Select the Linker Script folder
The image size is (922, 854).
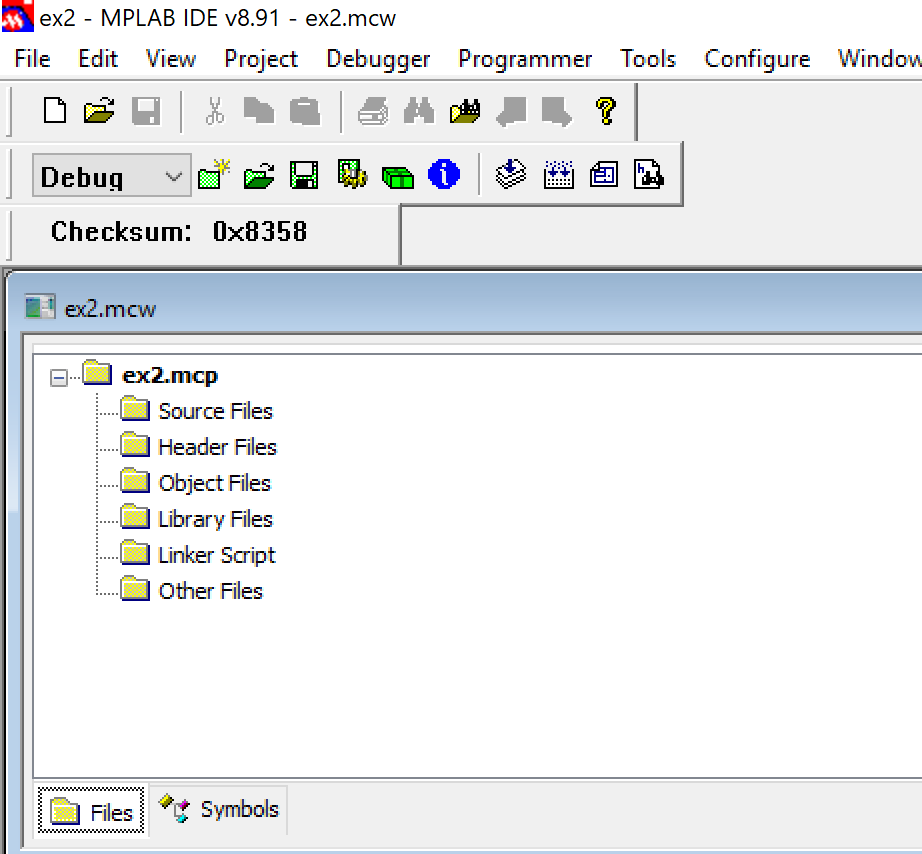pos(216,555)
